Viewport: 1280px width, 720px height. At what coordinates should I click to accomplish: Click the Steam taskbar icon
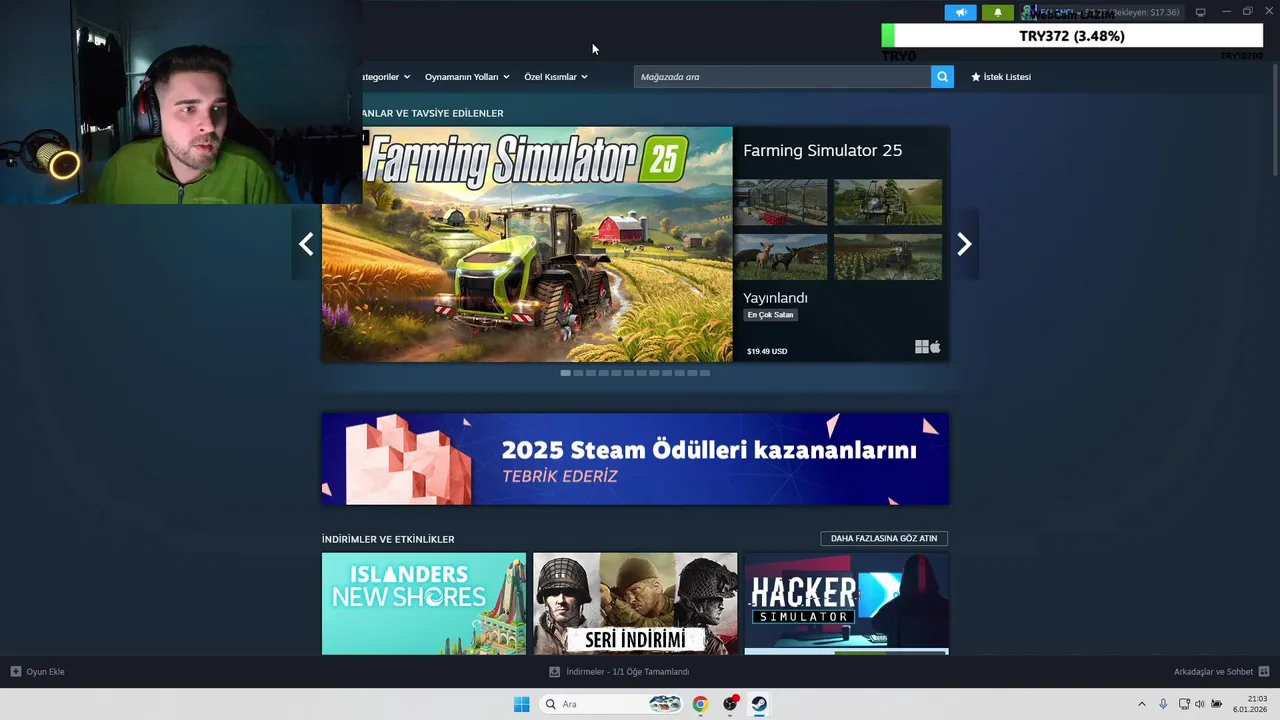[760, 704]
